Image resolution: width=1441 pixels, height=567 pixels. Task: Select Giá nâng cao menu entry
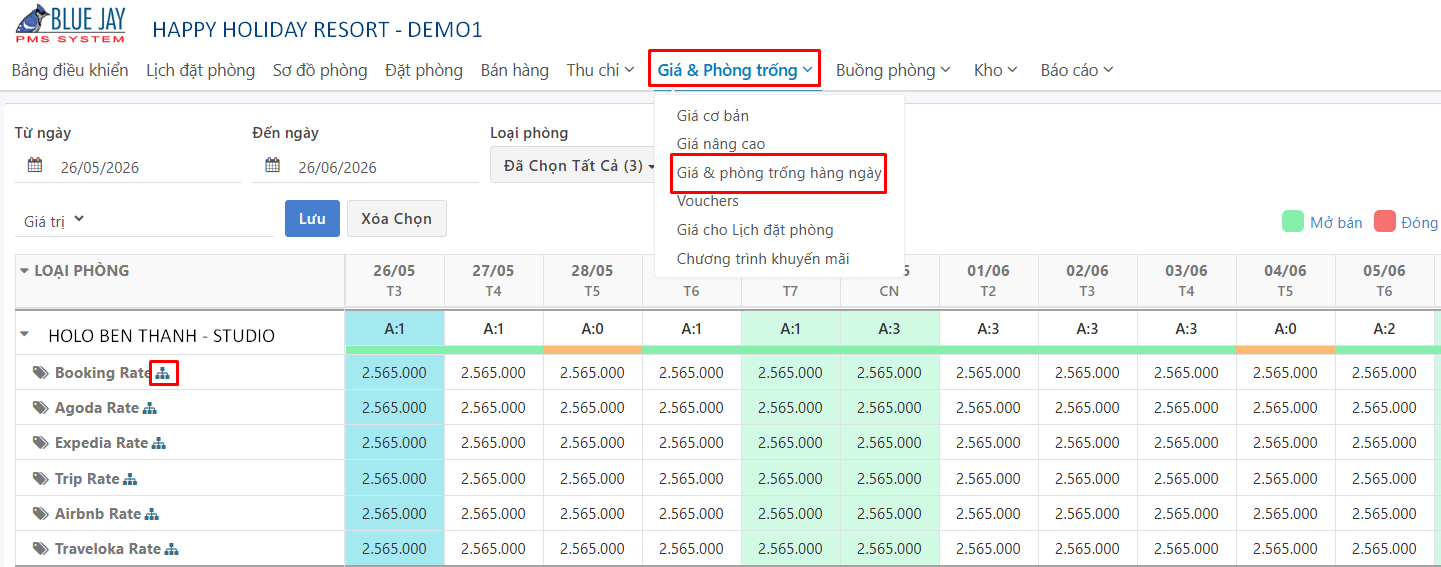[x=721, y=144]
